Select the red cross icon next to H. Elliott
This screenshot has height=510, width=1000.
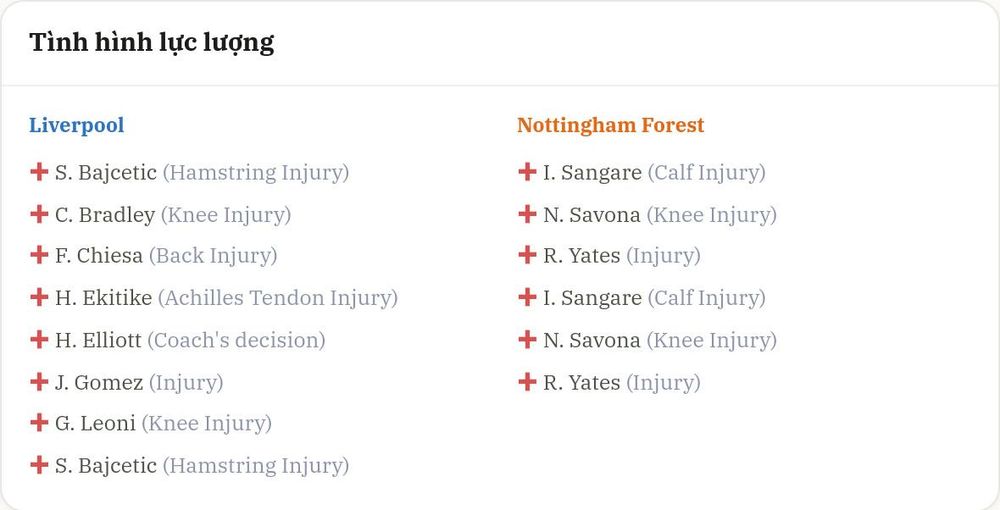pyautogui.click(x=39, y=339)
